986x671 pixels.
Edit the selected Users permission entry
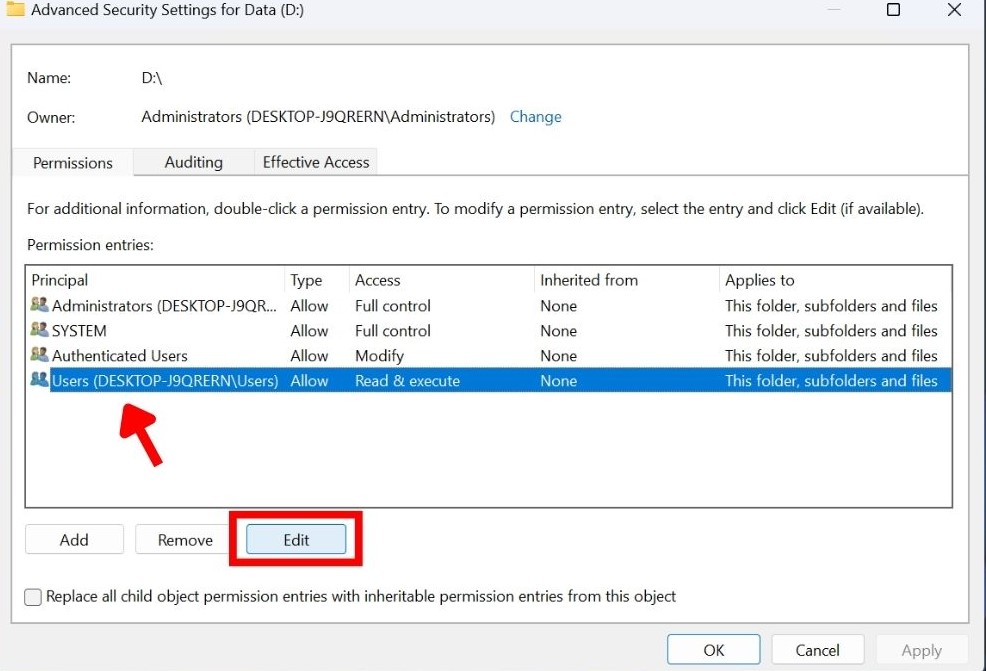[295, 539]
